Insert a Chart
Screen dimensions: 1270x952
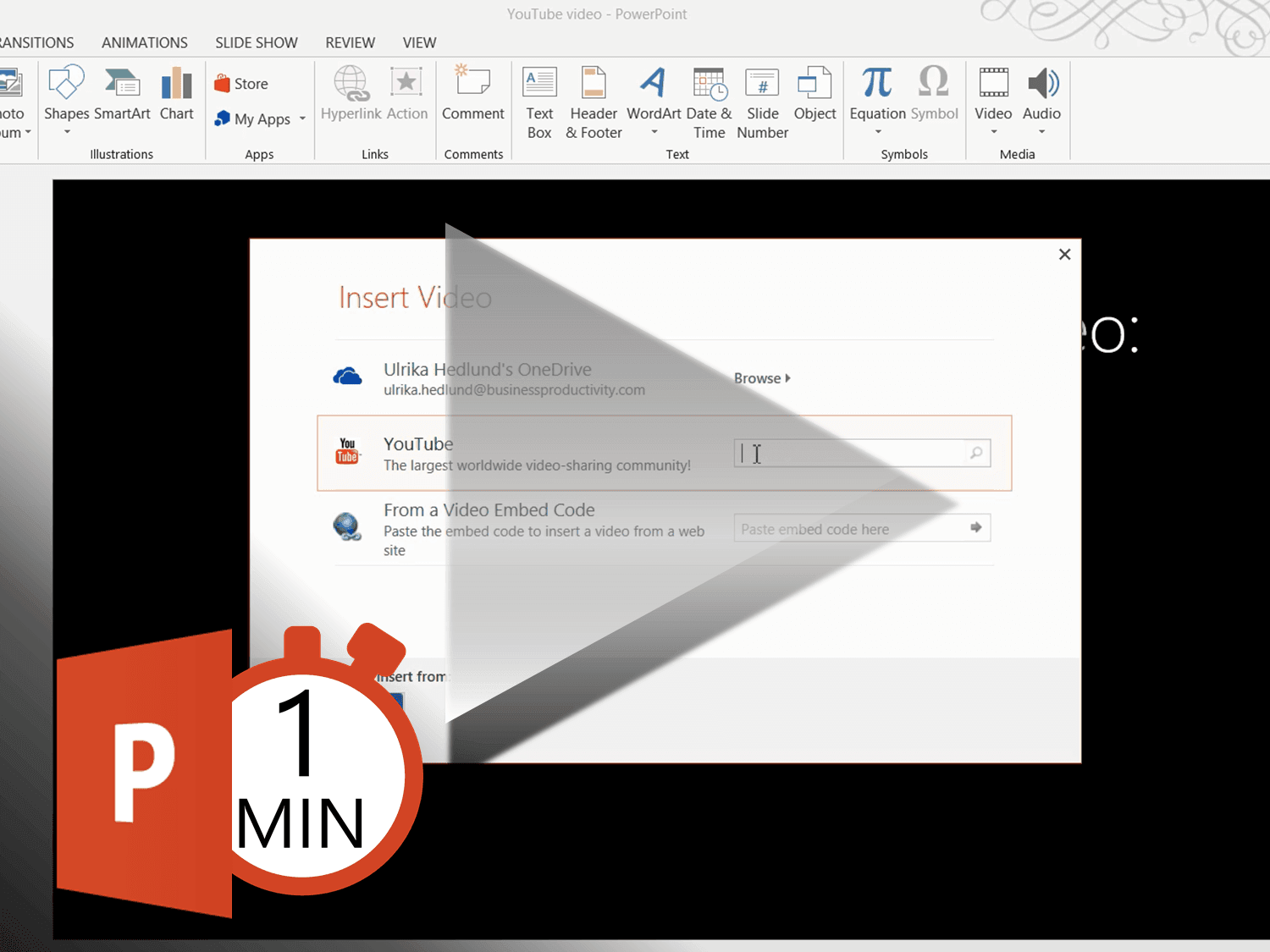[x=177, y=93]
